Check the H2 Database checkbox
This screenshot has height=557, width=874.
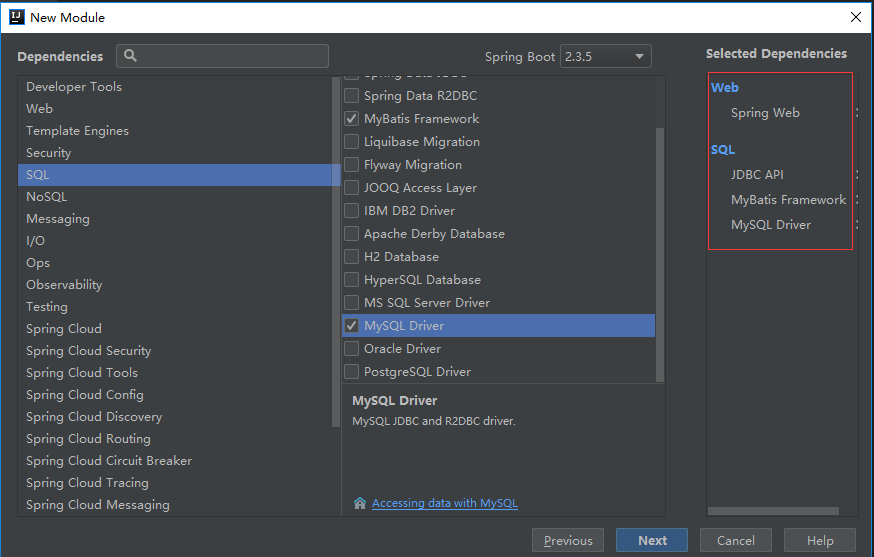pyautogui.click(x=351, y=256)
